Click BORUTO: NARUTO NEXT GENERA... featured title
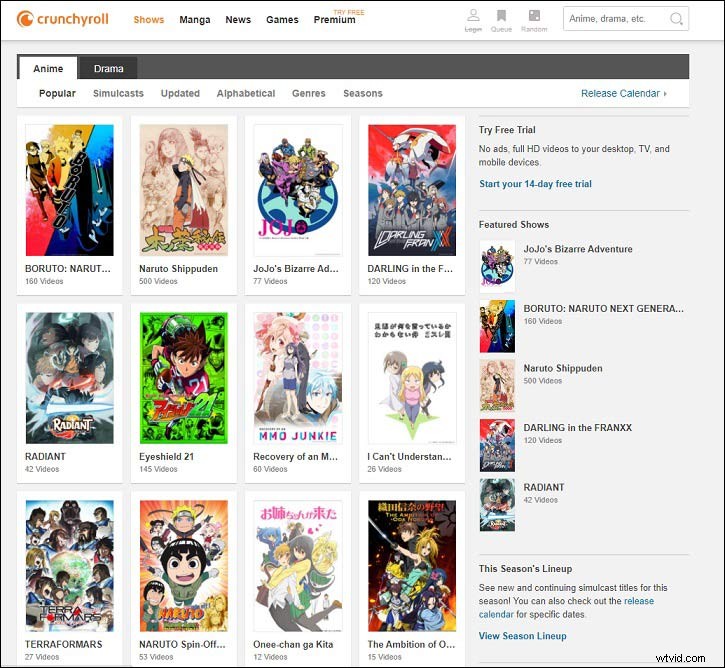 (x=603, y=308)
